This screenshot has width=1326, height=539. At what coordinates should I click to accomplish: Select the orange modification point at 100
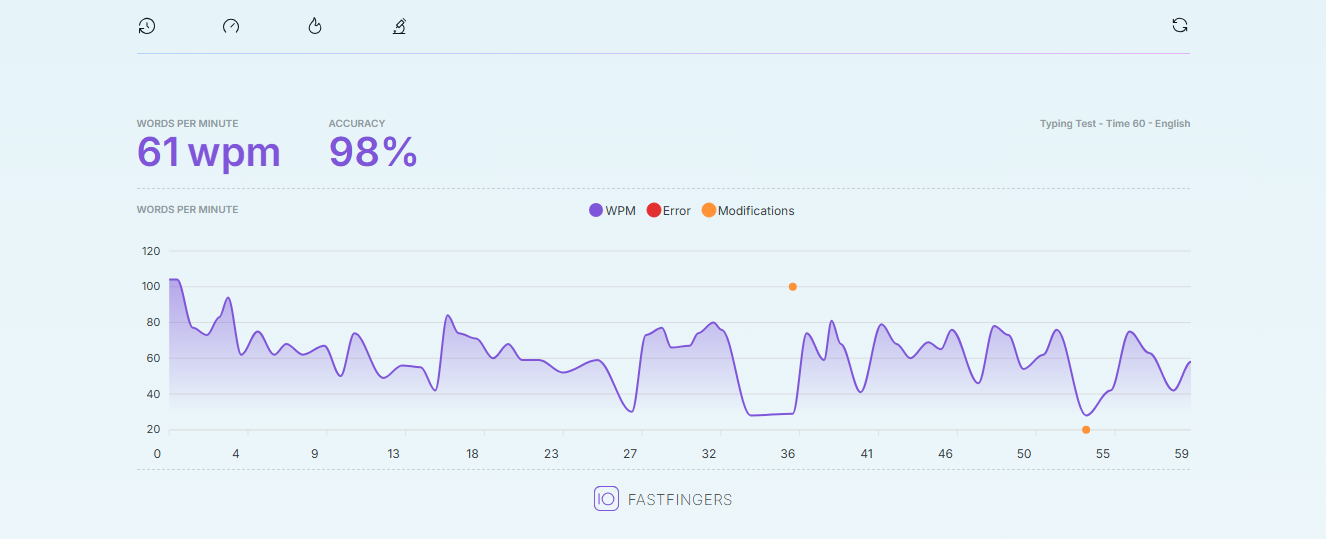click(793, 287)
